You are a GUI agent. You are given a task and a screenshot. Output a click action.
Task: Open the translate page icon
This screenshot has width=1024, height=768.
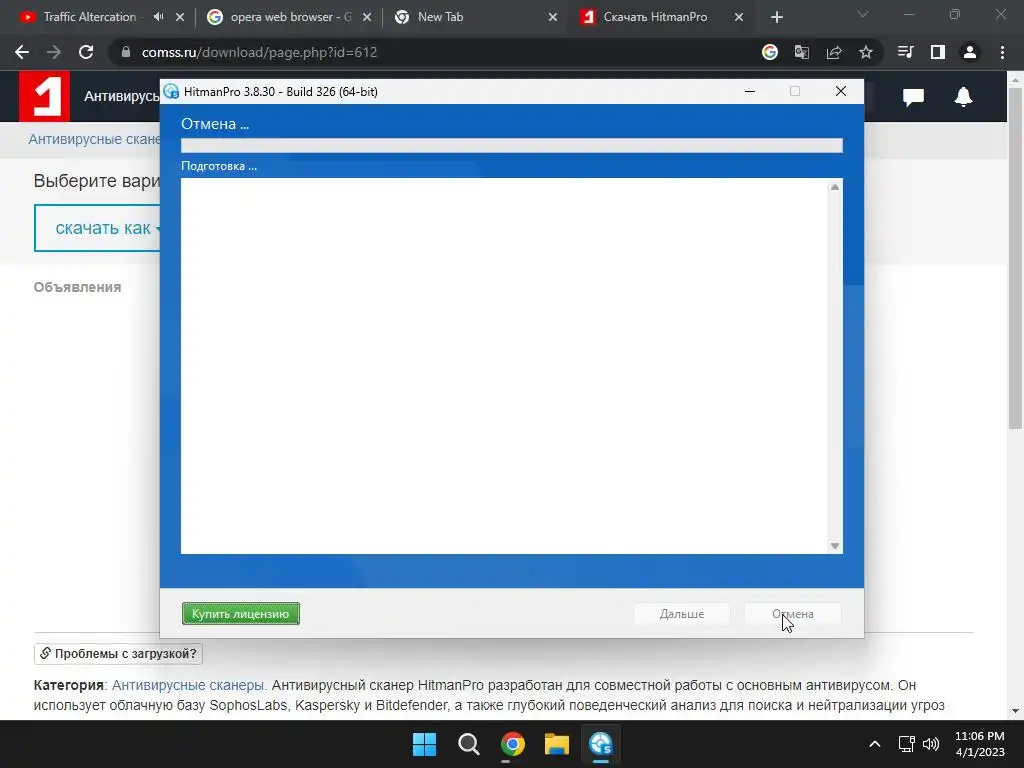pos(801,52)
